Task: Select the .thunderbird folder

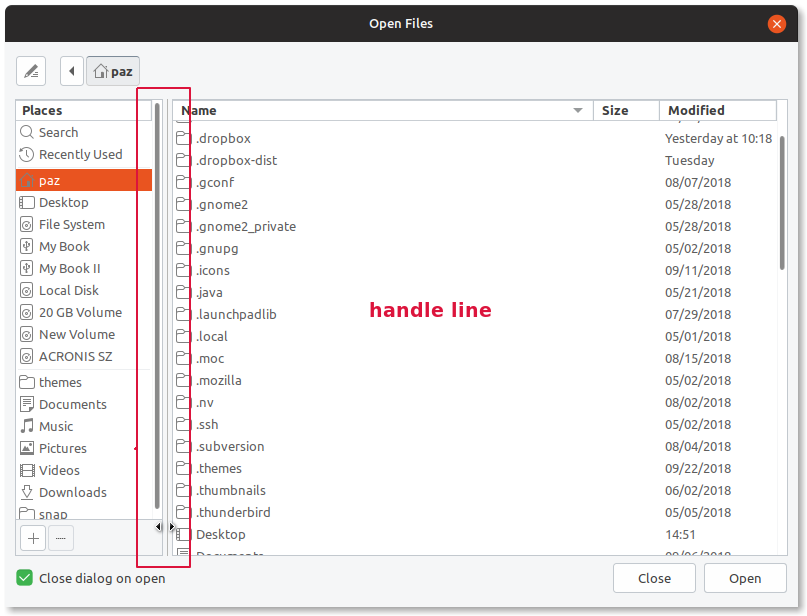Action: pyautogui.click(x=474, y=513)
